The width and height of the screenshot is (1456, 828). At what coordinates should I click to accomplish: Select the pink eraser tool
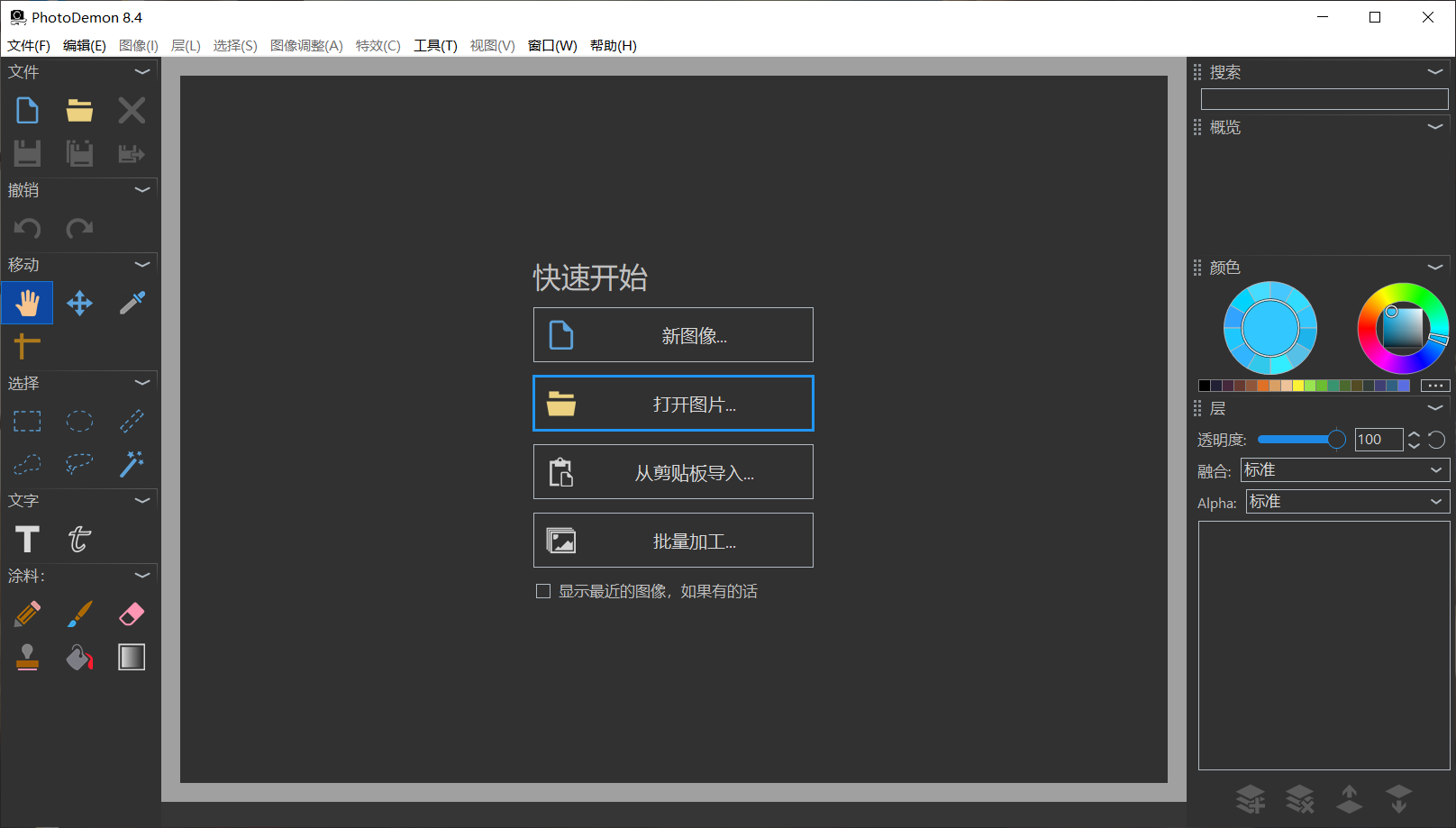[x=132, y=614]
